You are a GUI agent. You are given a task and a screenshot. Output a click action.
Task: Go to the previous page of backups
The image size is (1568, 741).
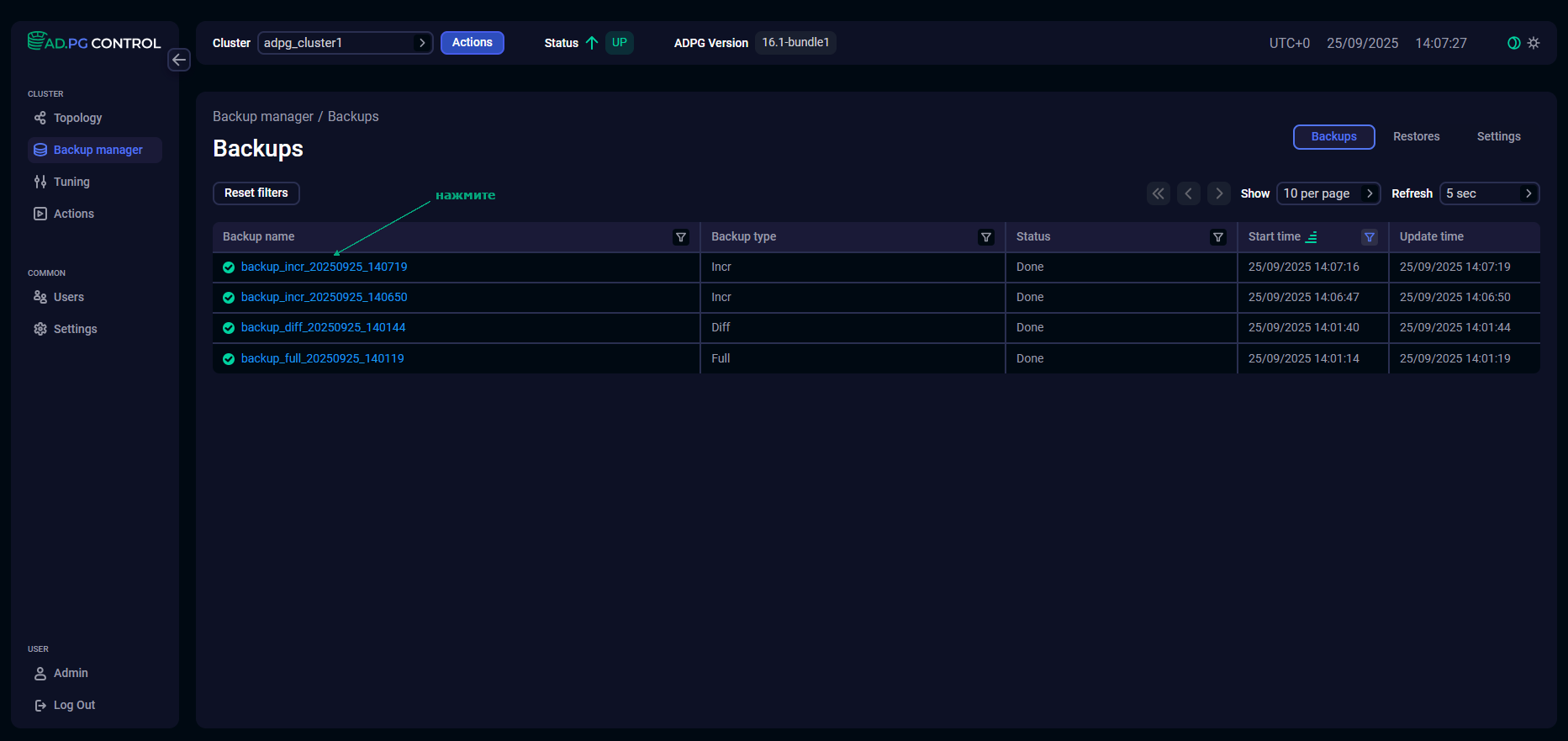click(x=1189, y=193)
